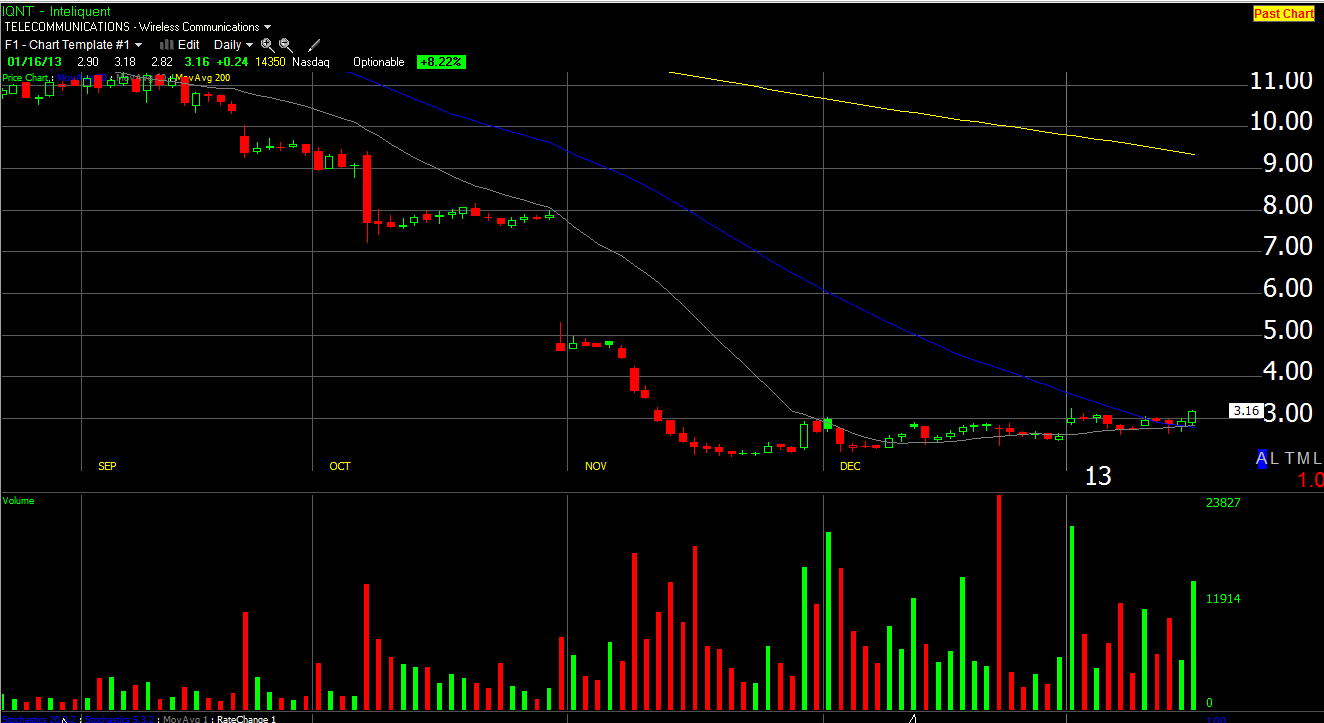Click the Edit label in chart toolbar
The height and width of the screenshot is (723, 1324).
point(189,45)
